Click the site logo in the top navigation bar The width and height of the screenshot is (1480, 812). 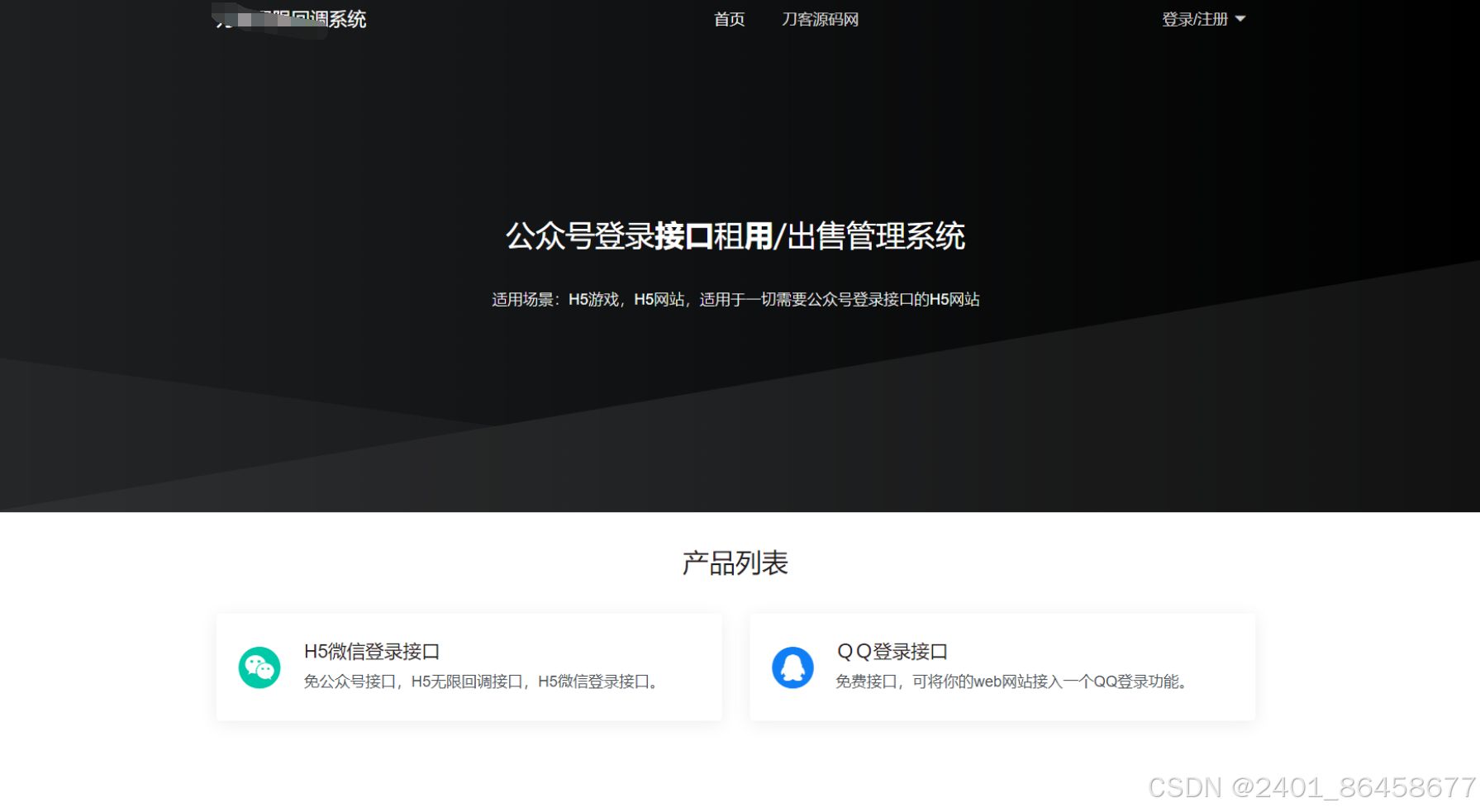[289, 18]
